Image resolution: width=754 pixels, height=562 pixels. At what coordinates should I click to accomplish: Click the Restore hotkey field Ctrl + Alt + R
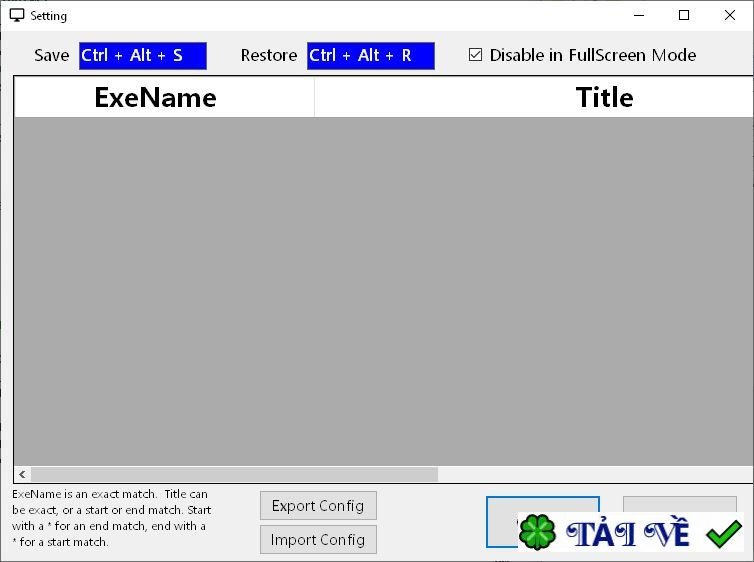(371, 56)
